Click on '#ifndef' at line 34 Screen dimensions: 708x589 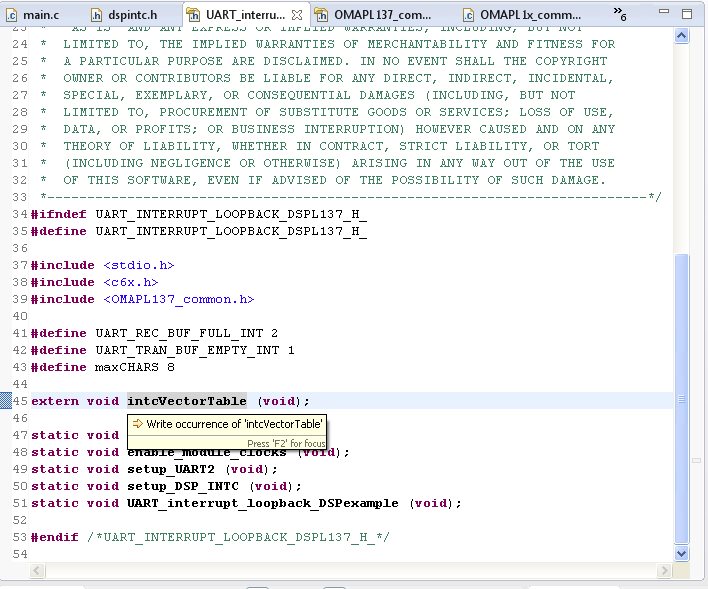tap(59, 214)
